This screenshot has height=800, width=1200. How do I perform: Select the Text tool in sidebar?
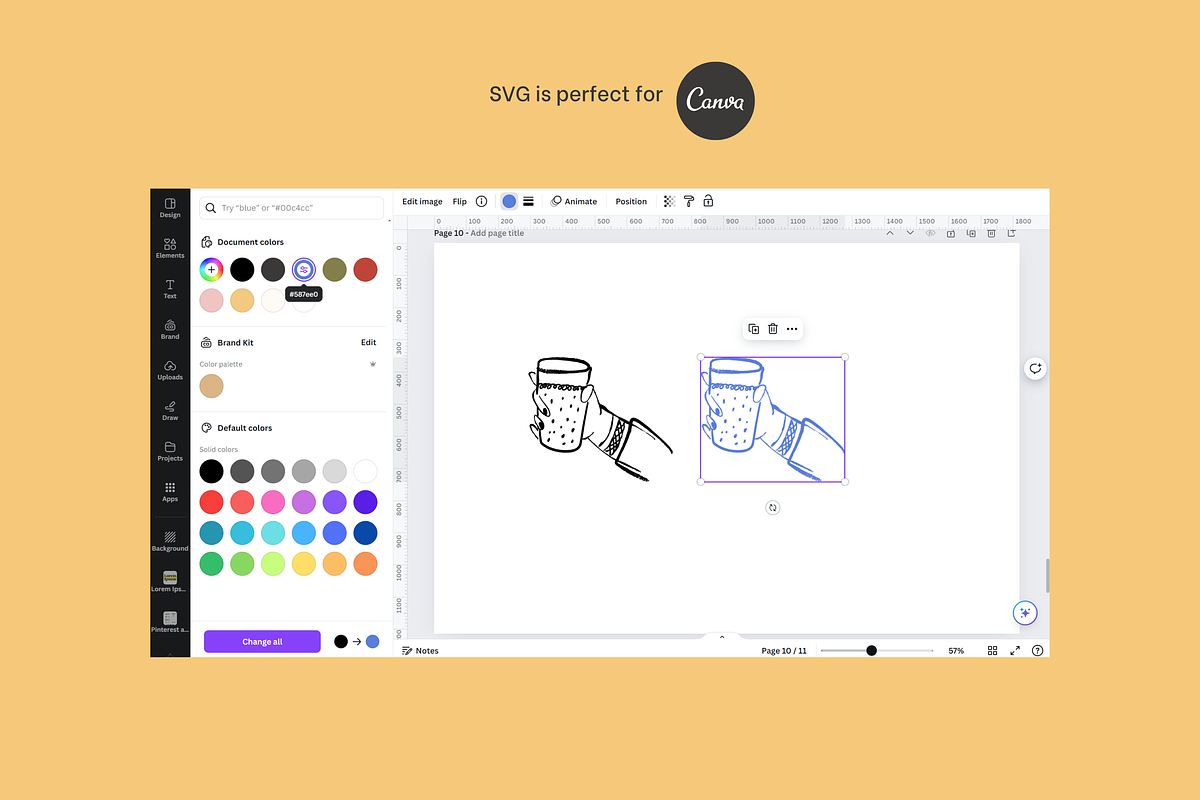(x=170, y=289)
